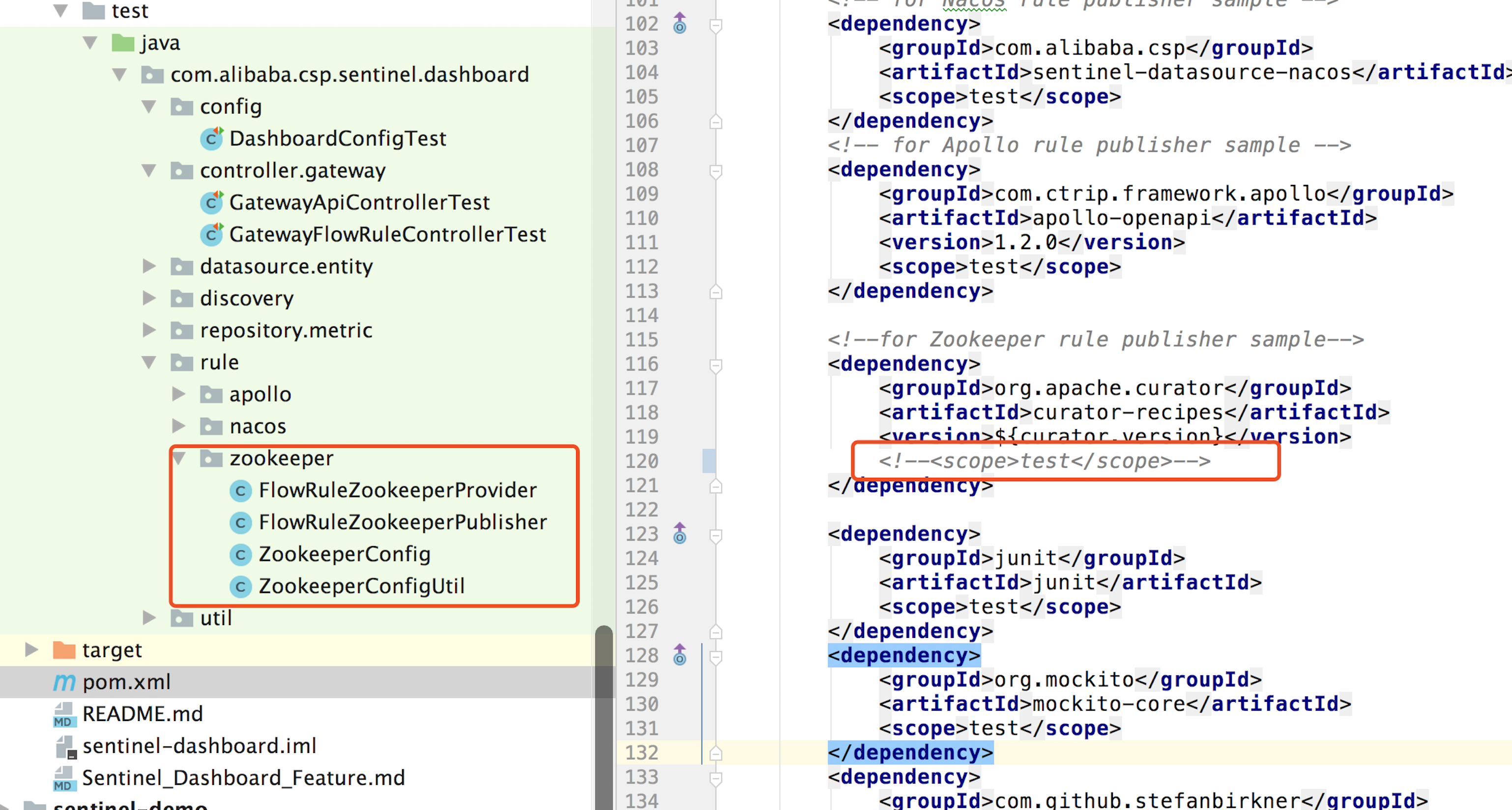Click mockito-core artifactId text
The height and width of the screenshot is (810, 1512).
pyautogui.click(x=1109, y=704)
